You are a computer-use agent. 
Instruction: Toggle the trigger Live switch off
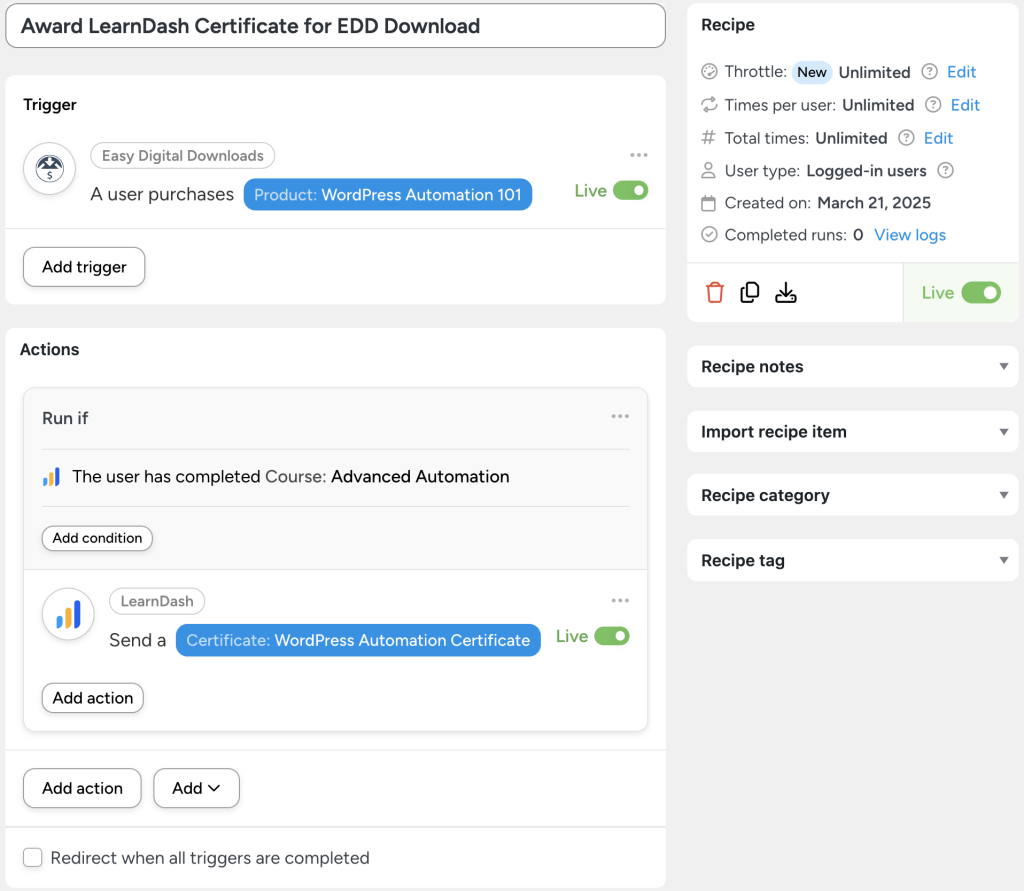(x=631, y=190)
